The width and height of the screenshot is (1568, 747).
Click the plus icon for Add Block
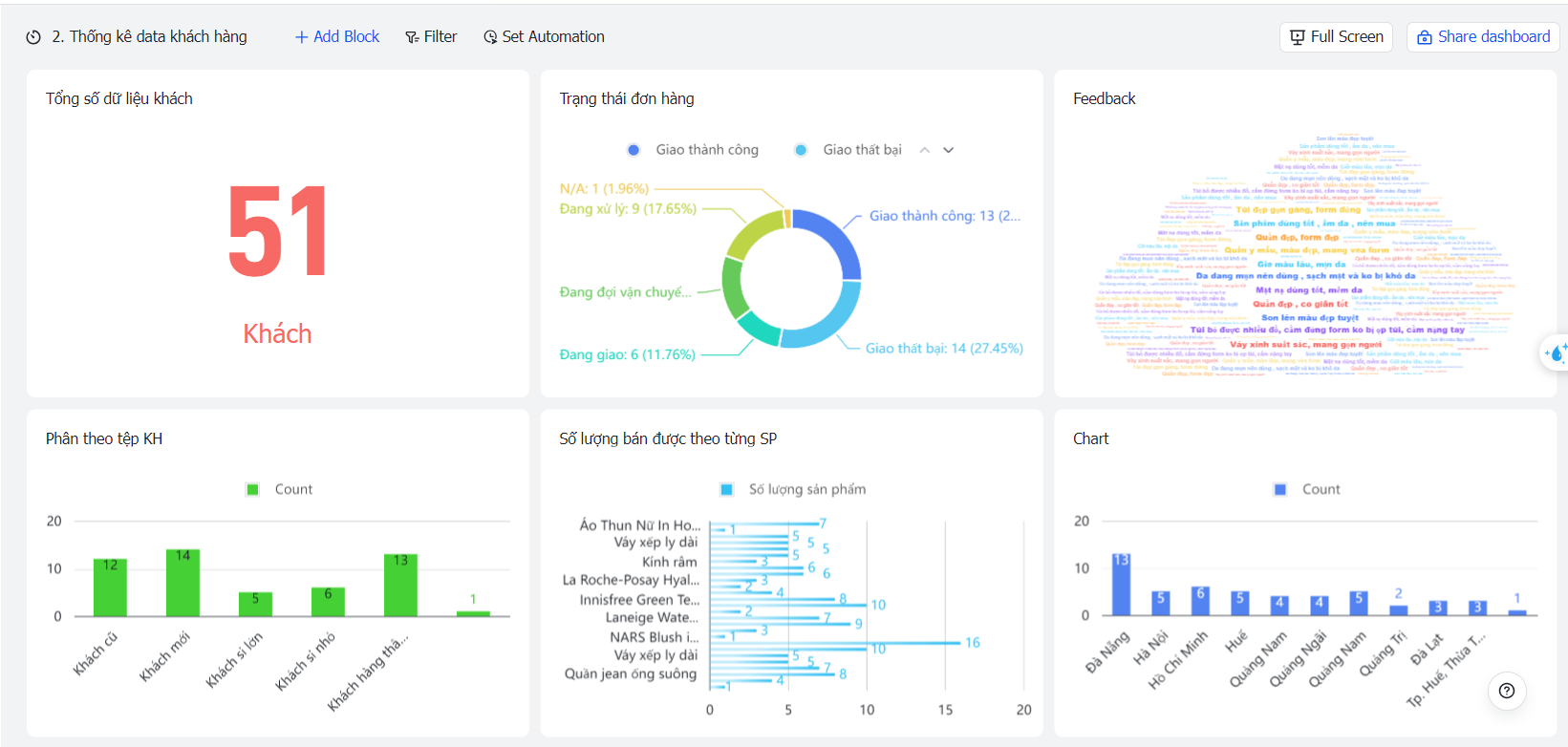[x=301, y=37]
